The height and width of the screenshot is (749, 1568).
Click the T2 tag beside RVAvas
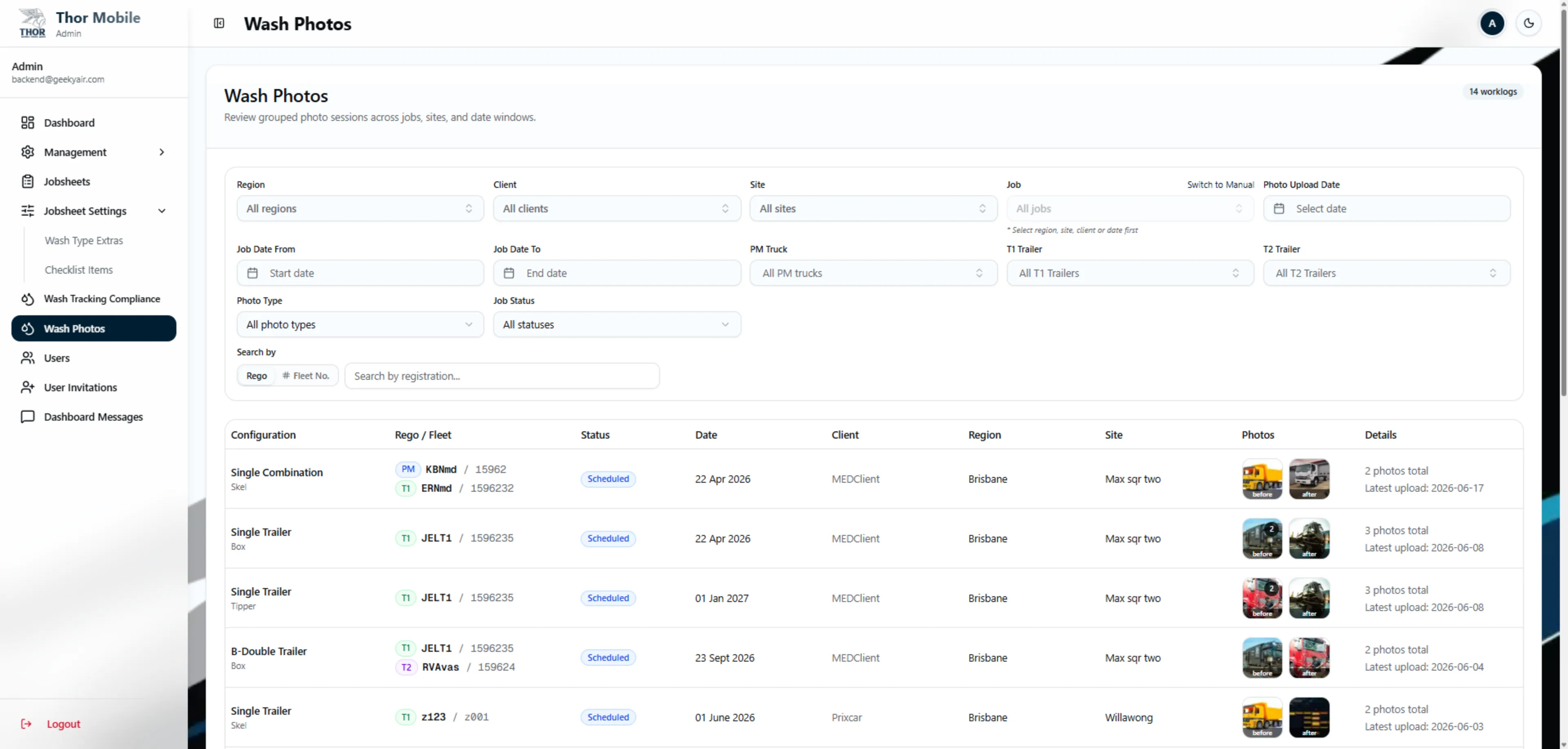(406, 667)
